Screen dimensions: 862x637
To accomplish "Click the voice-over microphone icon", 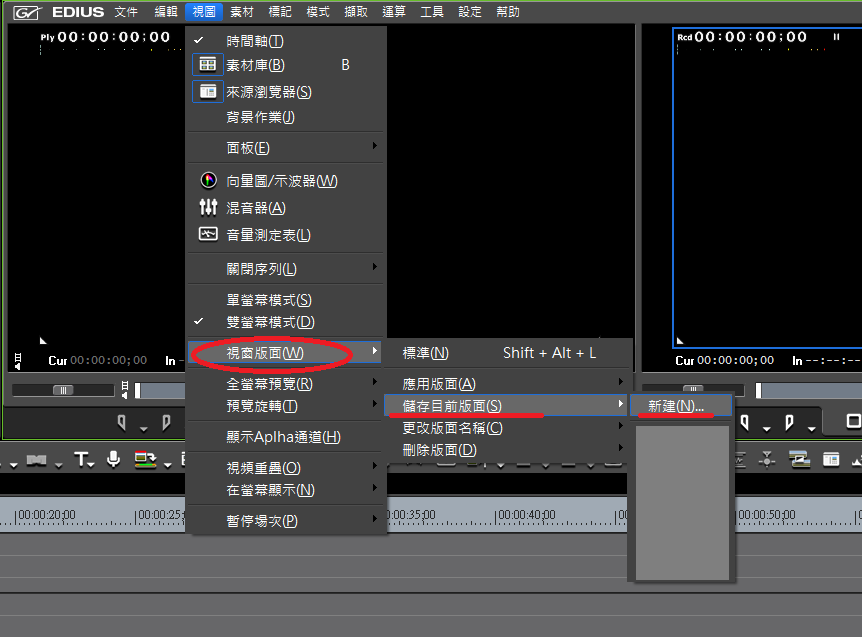I will (x=114, y=459).
